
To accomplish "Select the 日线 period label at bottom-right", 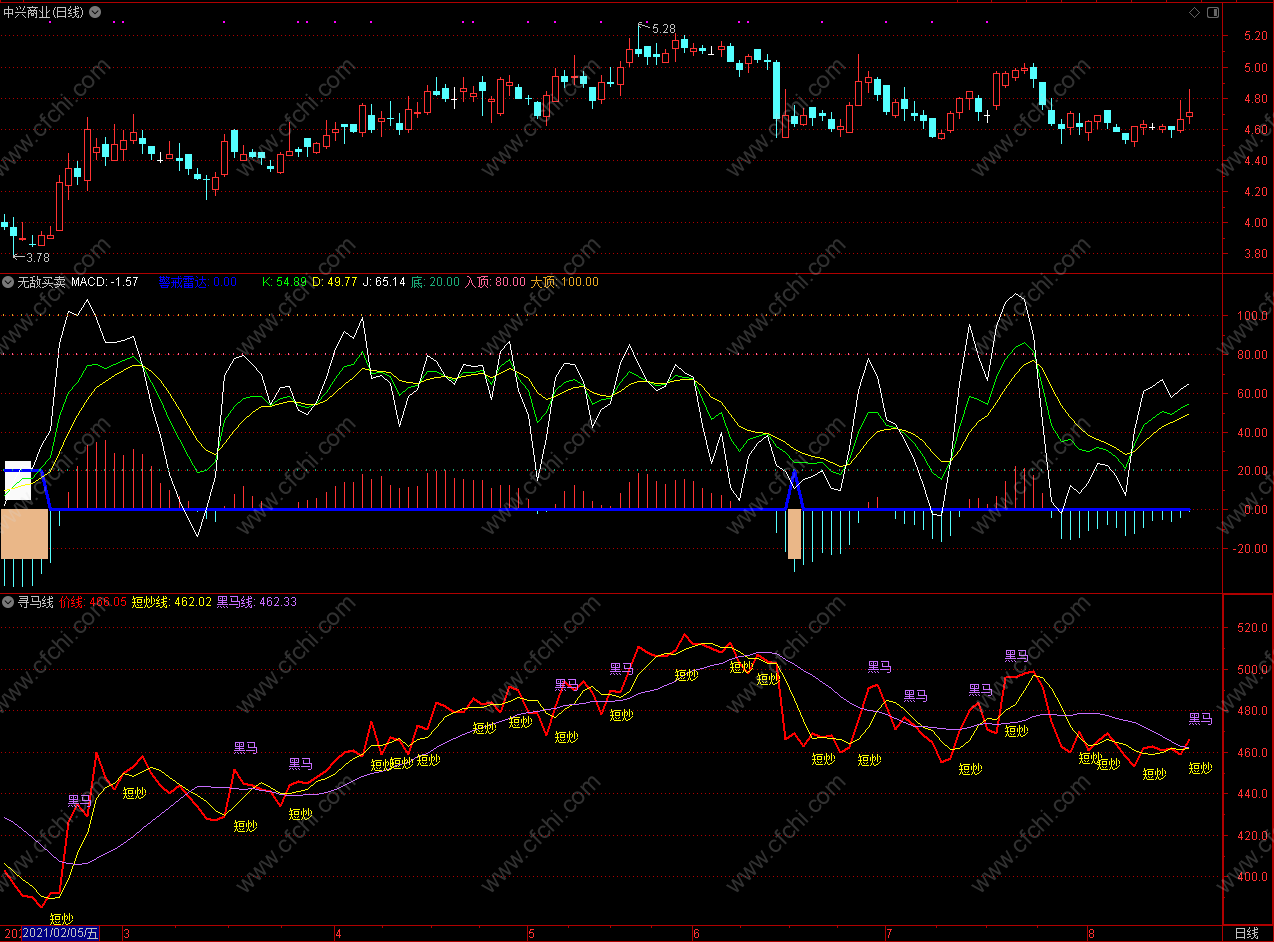I will tap(1246, 933).
